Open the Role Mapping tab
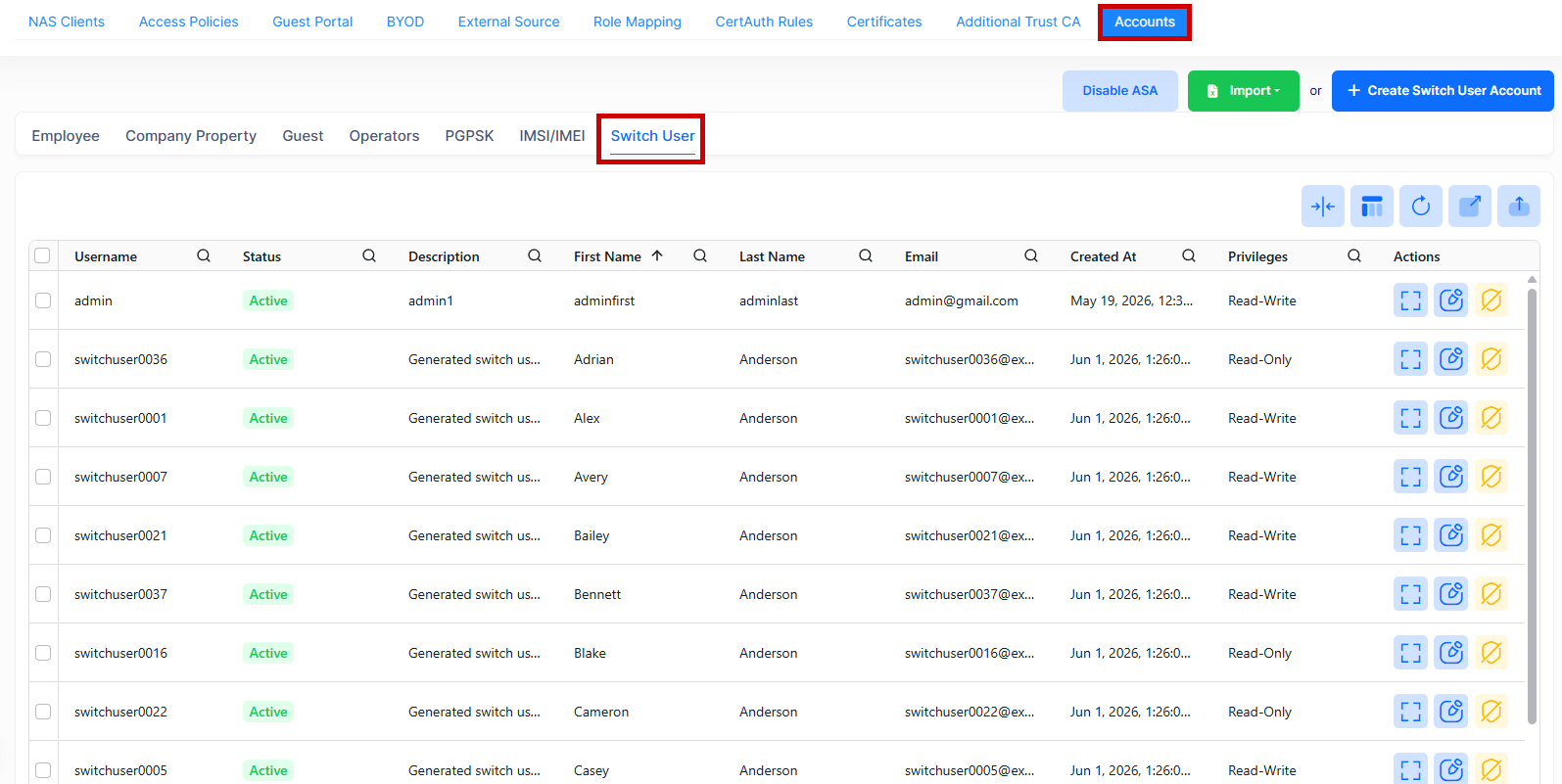Viewport: 1562px width, 784px height. 638,22
